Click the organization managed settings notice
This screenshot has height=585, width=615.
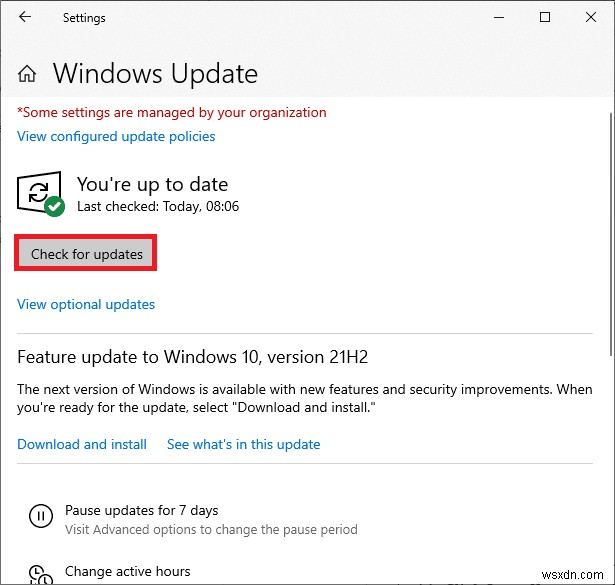click(171, 113)
